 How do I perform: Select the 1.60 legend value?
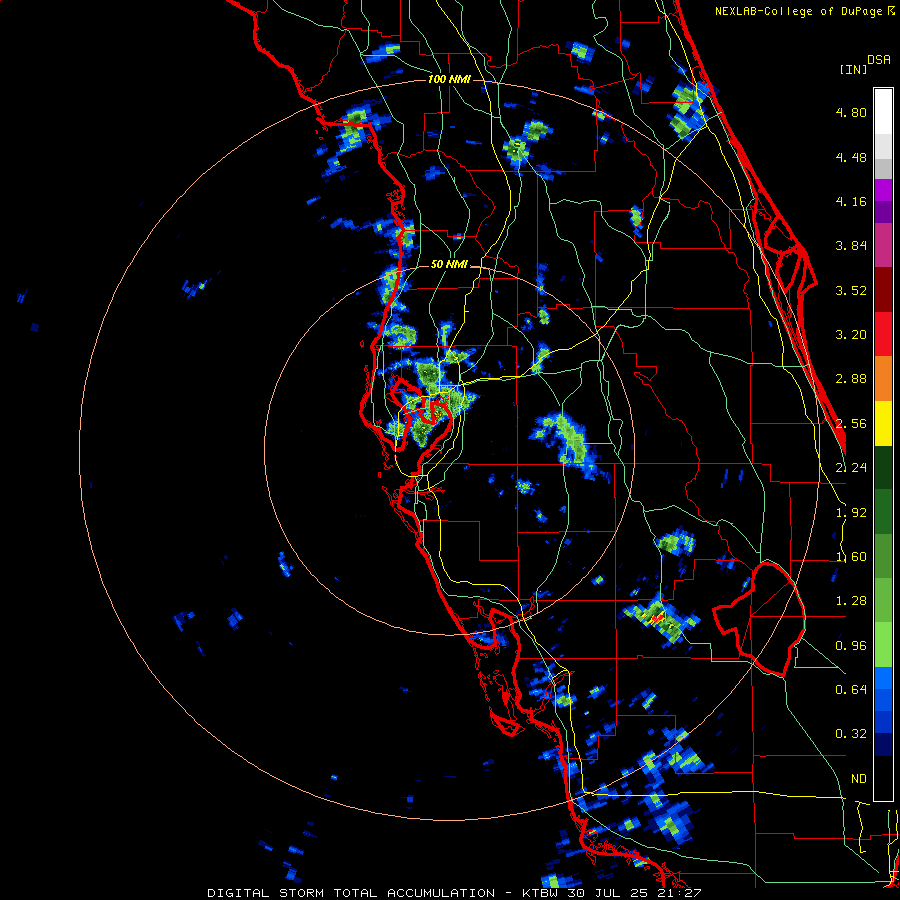pos(851,557)
